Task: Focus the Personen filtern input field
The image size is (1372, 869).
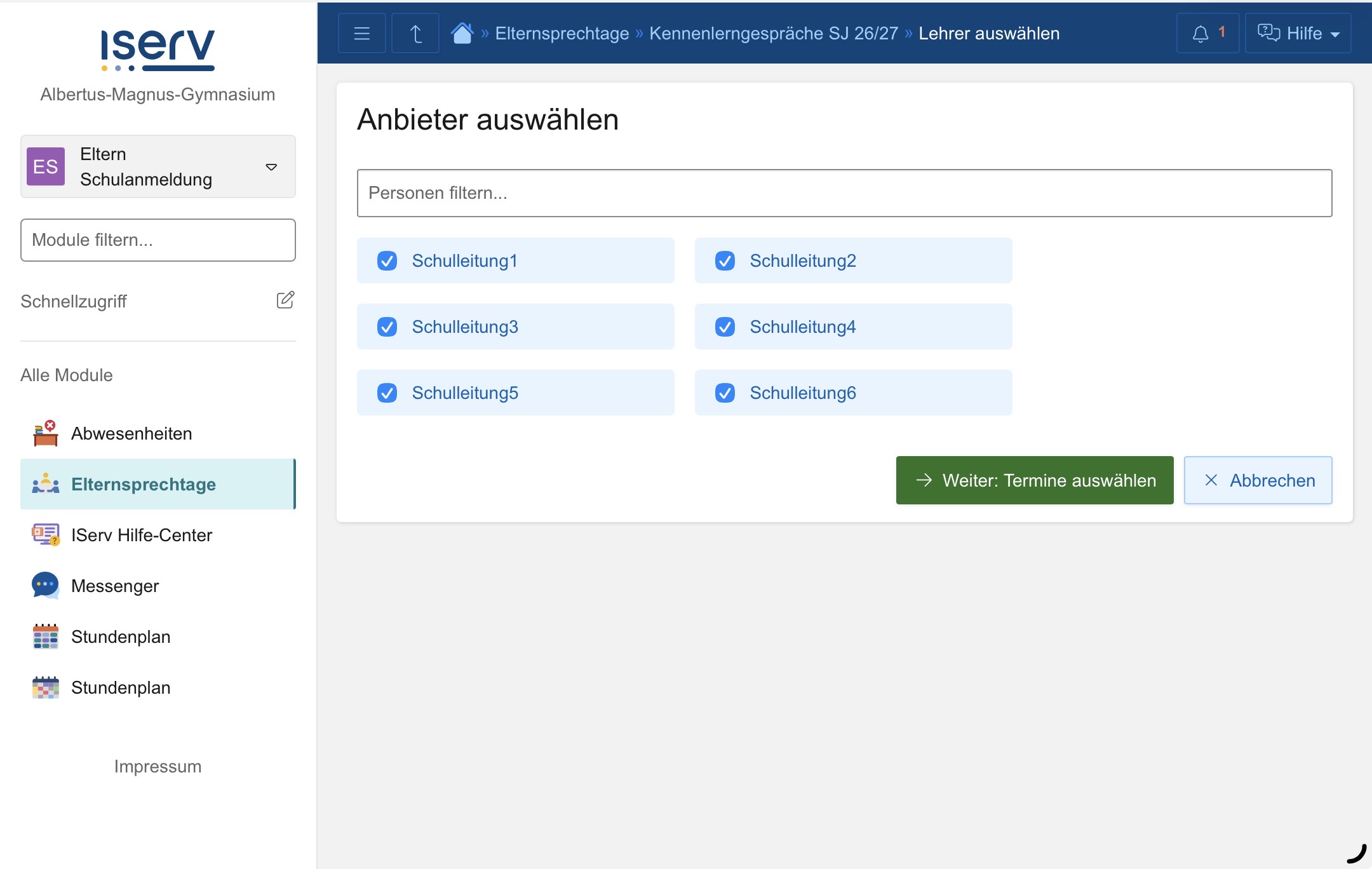Action: [844, 193]
